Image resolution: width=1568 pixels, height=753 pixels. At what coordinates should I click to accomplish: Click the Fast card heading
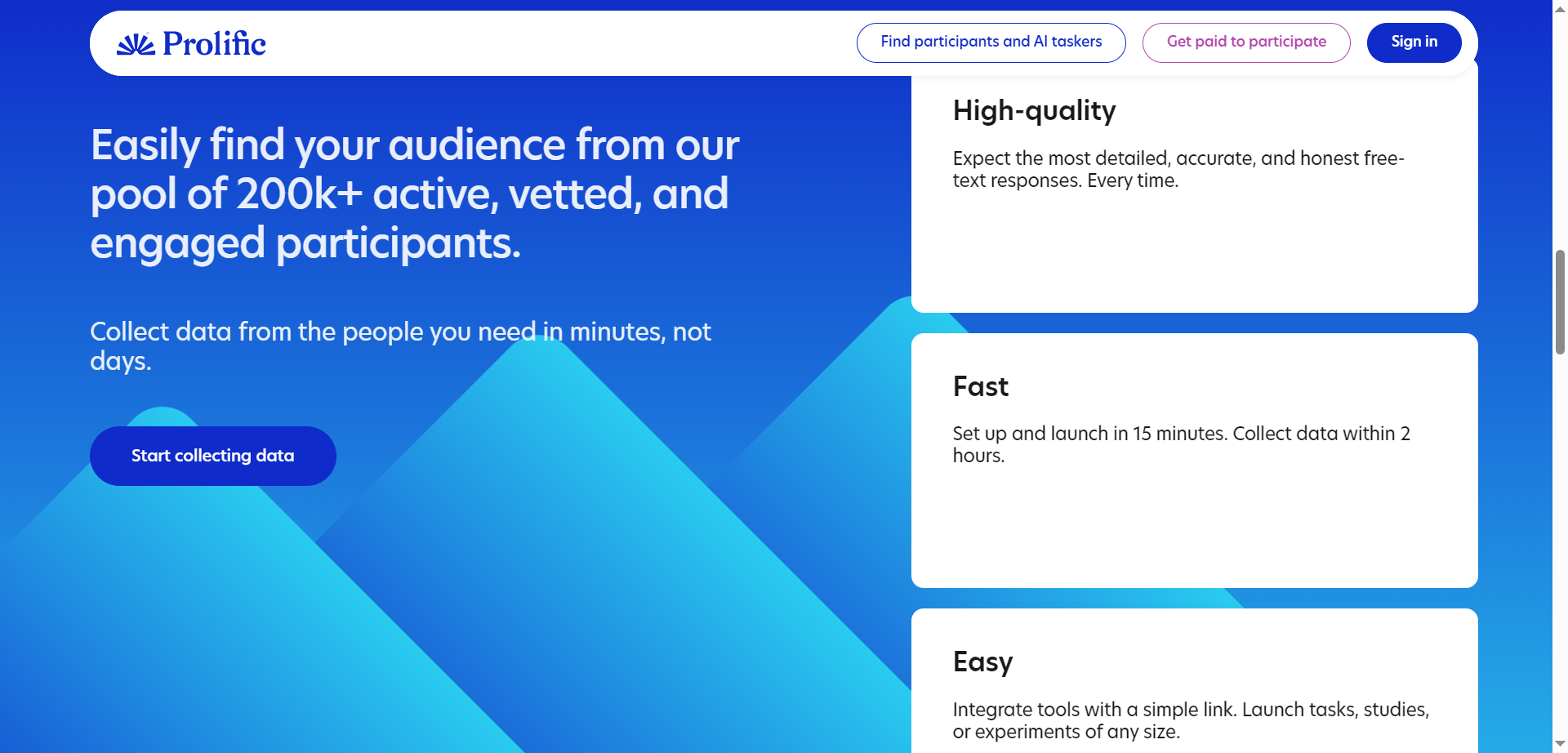coord(980,387)
